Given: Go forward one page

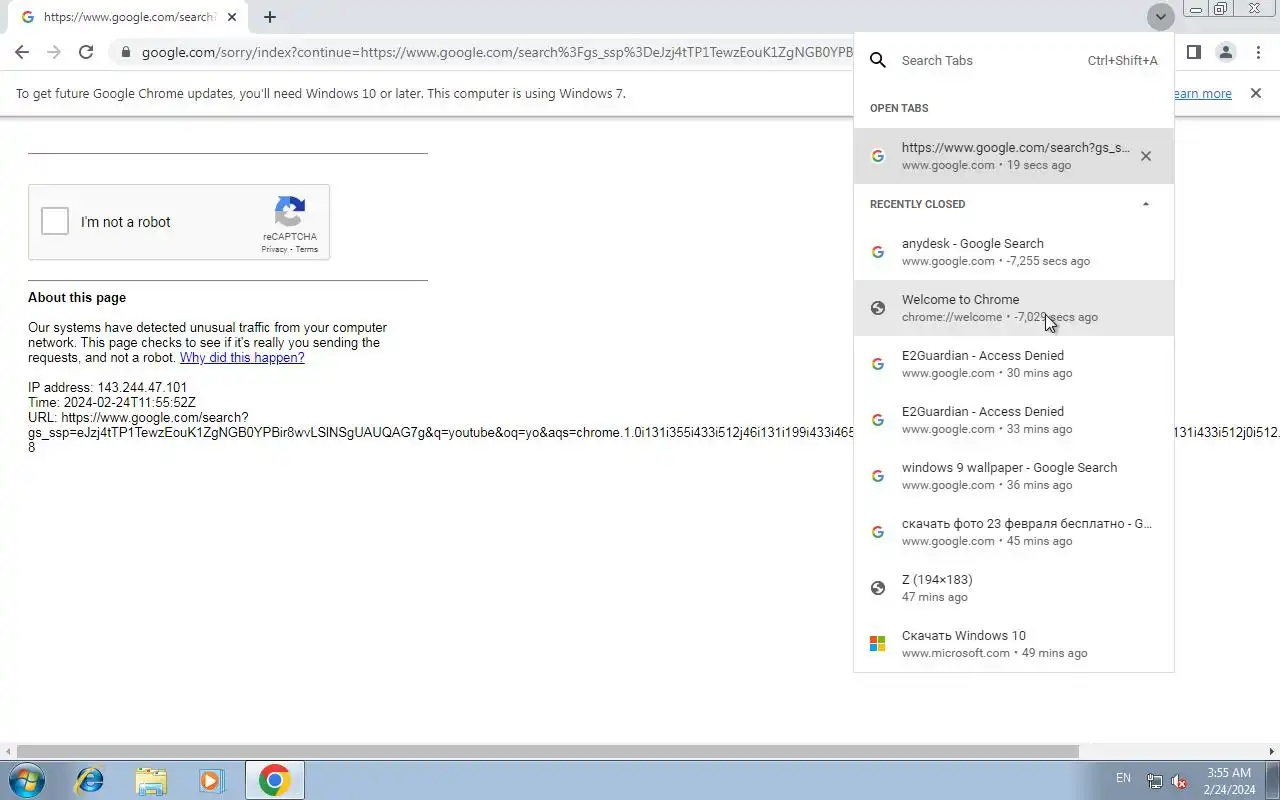Looking at the screenshot, I should point(54,52).
